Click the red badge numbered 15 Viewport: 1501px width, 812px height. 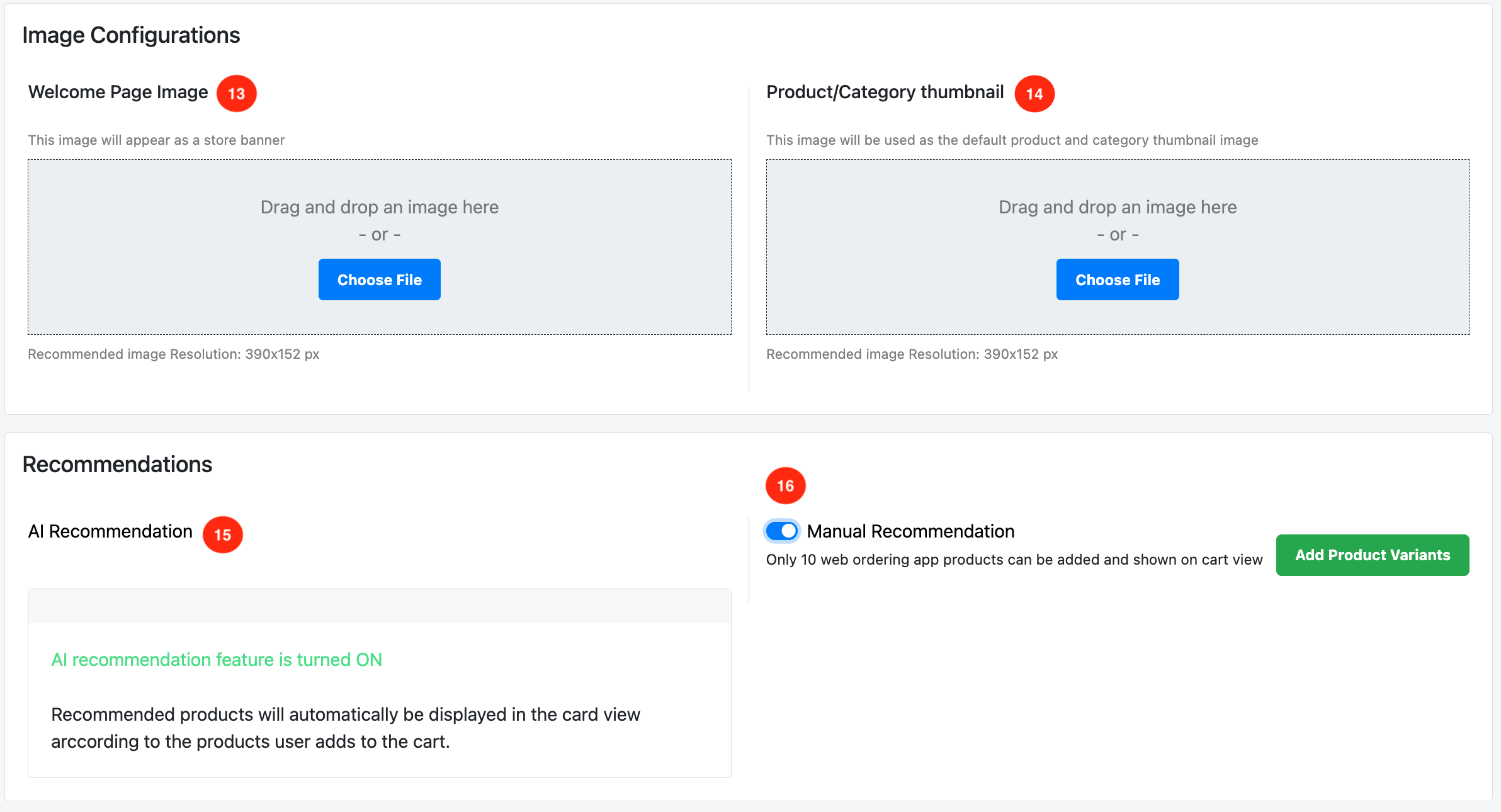(222, 534)
